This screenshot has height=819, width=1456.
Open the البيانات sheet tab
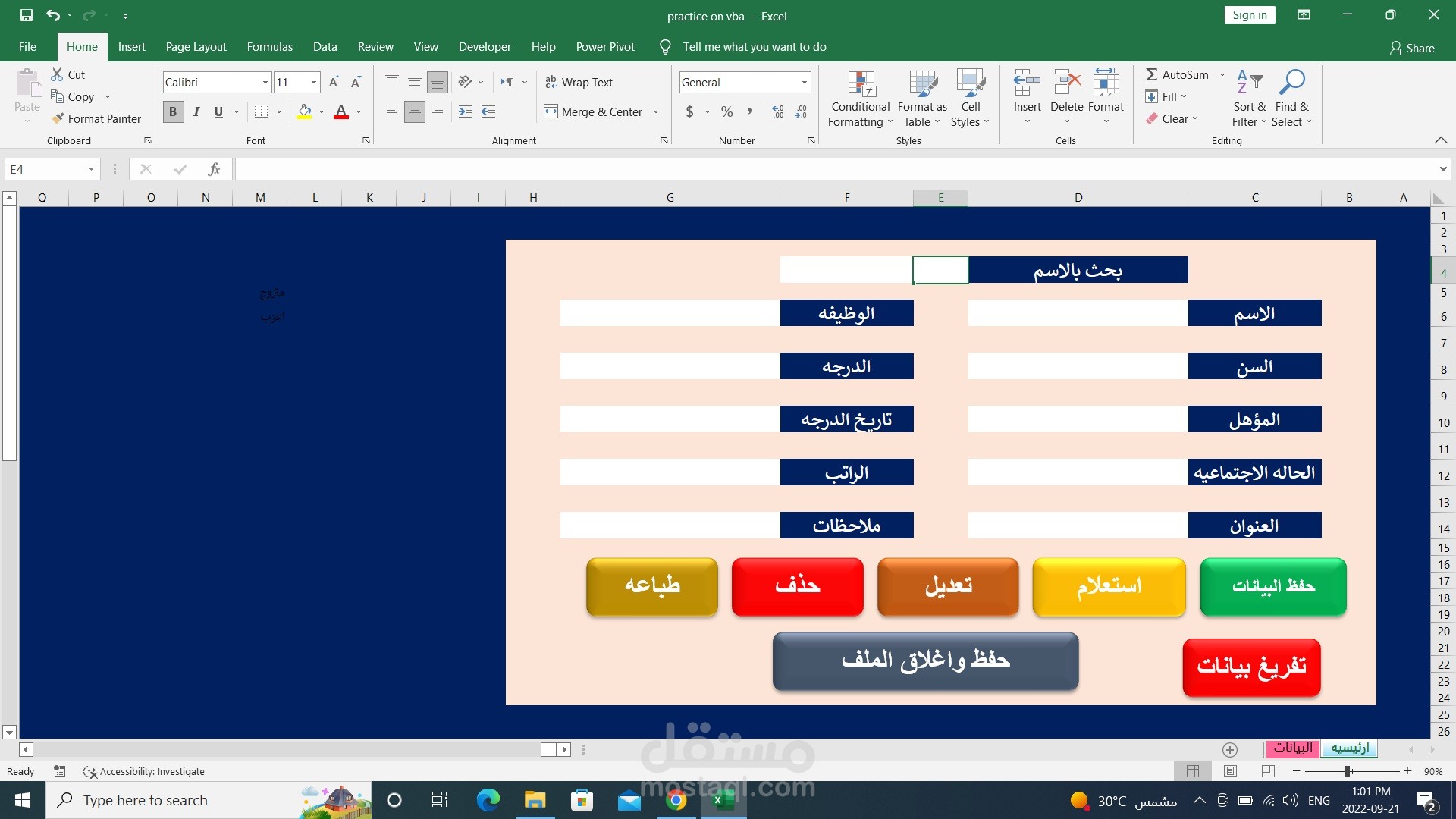pos(1293,748)
